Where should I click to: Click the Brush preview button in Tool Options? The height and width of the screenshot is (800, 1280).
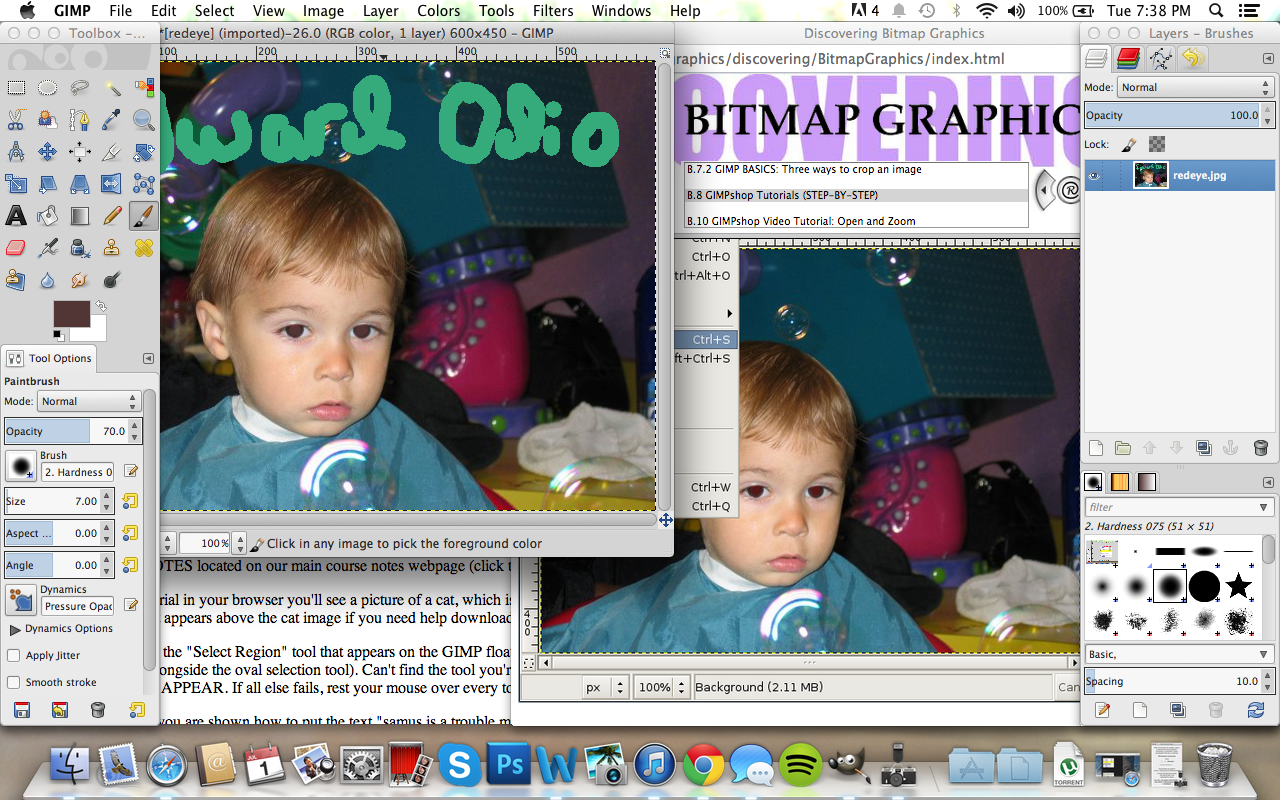[x=20, y=465]
